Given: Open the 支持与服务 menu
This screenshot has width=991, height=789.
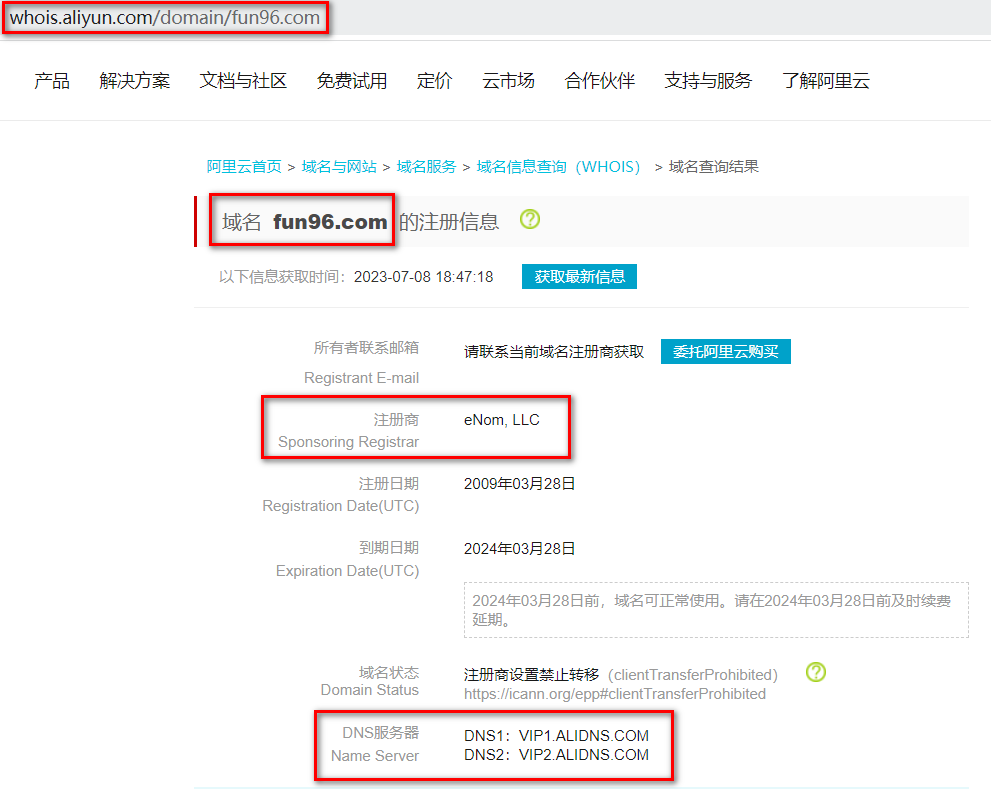Looking at the screenshot, I should (708, 81).
